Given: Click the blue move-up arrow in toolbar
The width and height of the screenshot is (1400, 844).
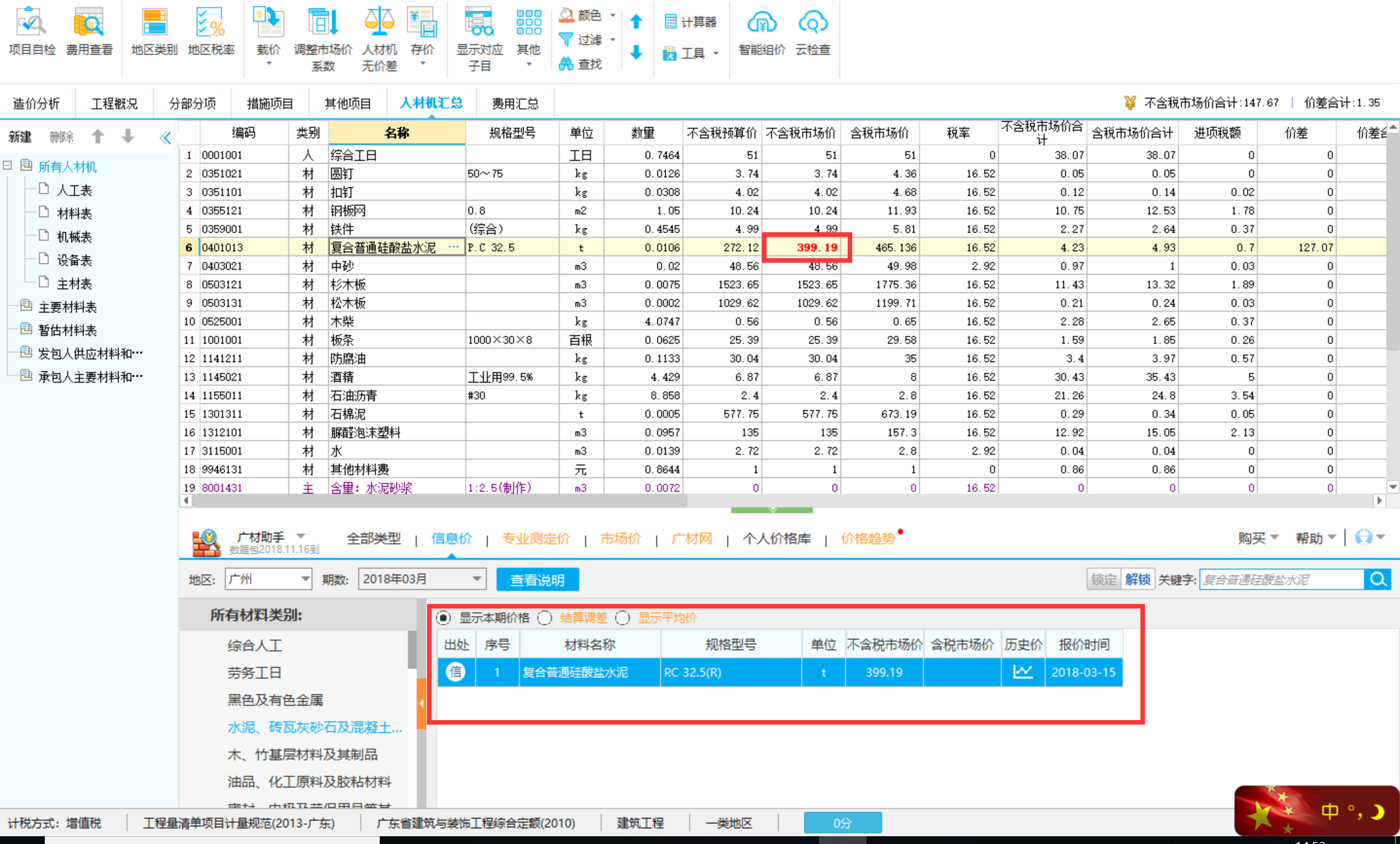Looking at the screenshot, I should (636, 22).
